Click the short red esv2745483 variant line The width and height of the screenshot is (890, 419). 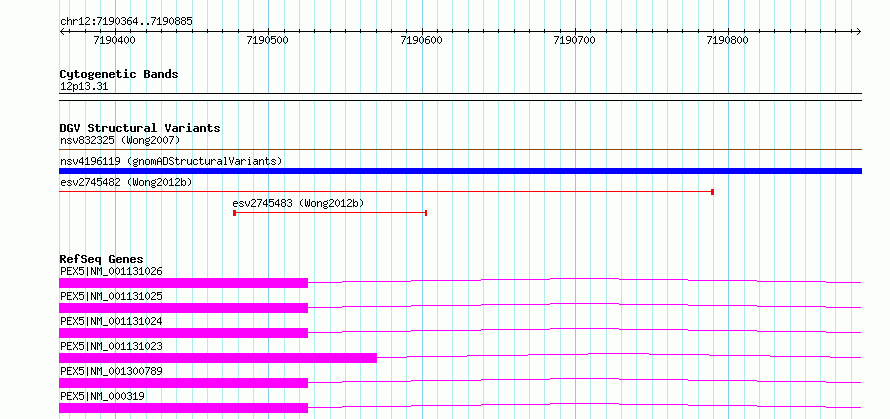[330, 213]
